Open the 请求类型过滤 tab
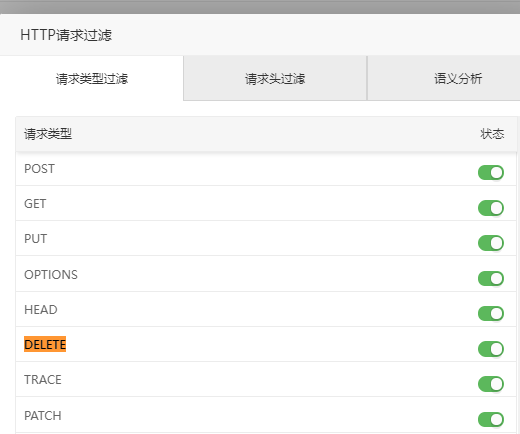The height and width of the screenshot is (434, 520). pos(92,79)
